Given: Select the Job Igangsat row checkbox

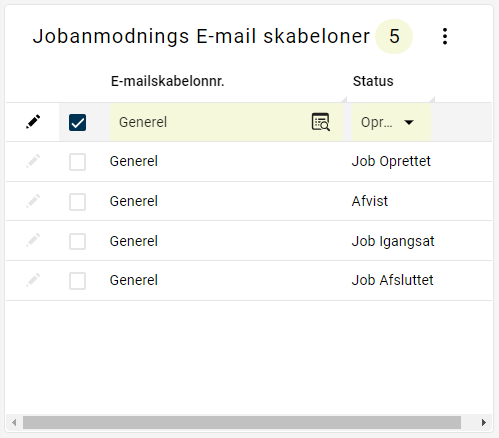Looking at the screenshot, I should point(77,241).
